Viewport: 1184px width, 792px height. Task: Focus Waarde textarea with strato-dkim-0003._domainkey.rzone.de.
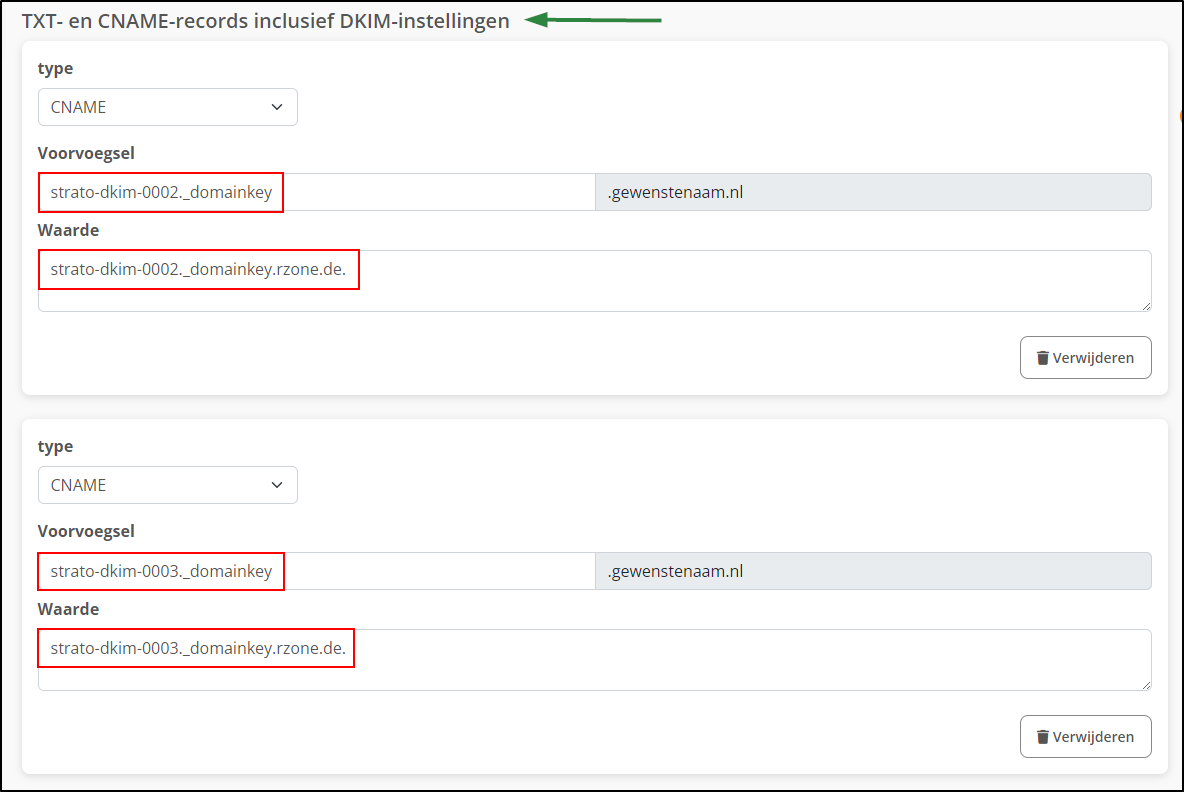tap(594, 660)
